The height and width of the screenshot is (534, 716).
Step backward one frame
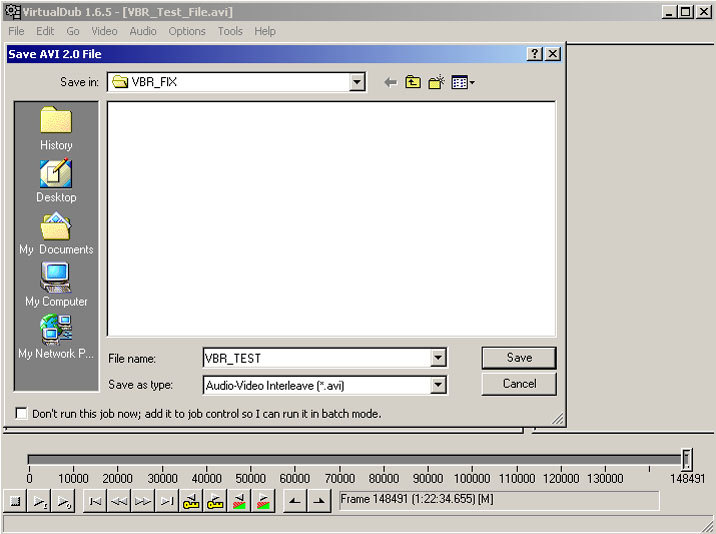tap(119, 502)
